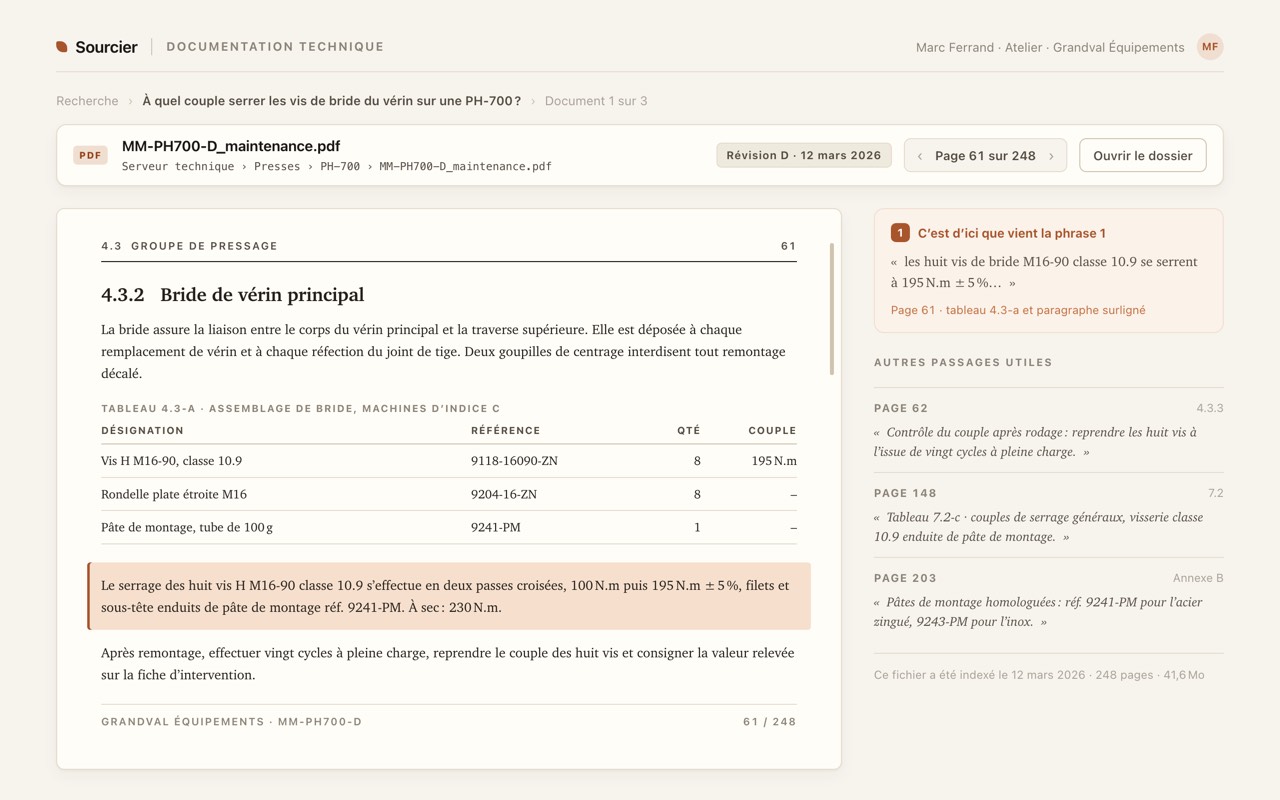The image size is (1280, 800).
Task: Click the highlighted paragraph on deux passes croisées
Action: pos(449,596)
